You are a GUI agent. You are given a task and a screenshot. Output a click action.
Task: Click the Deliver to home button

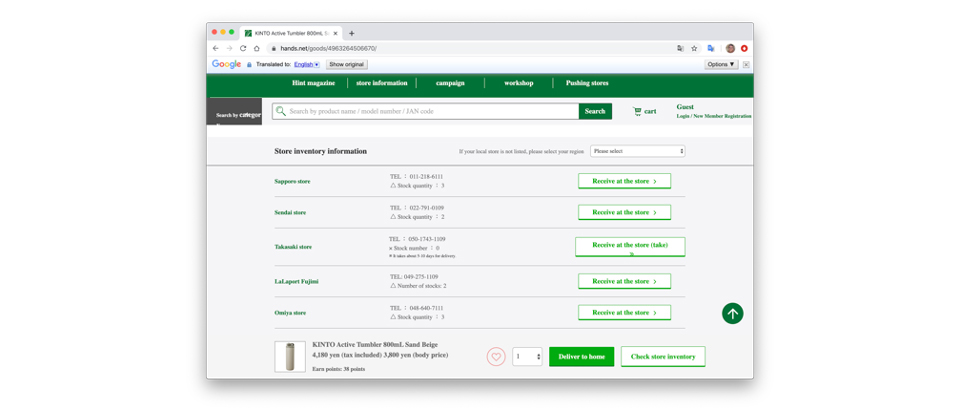(x=581, y=357)
